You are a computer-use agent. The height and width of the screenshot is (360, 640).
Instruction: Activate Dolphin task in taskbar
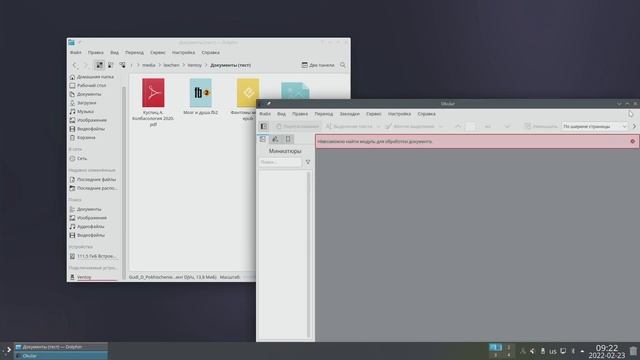pos(61,347)
